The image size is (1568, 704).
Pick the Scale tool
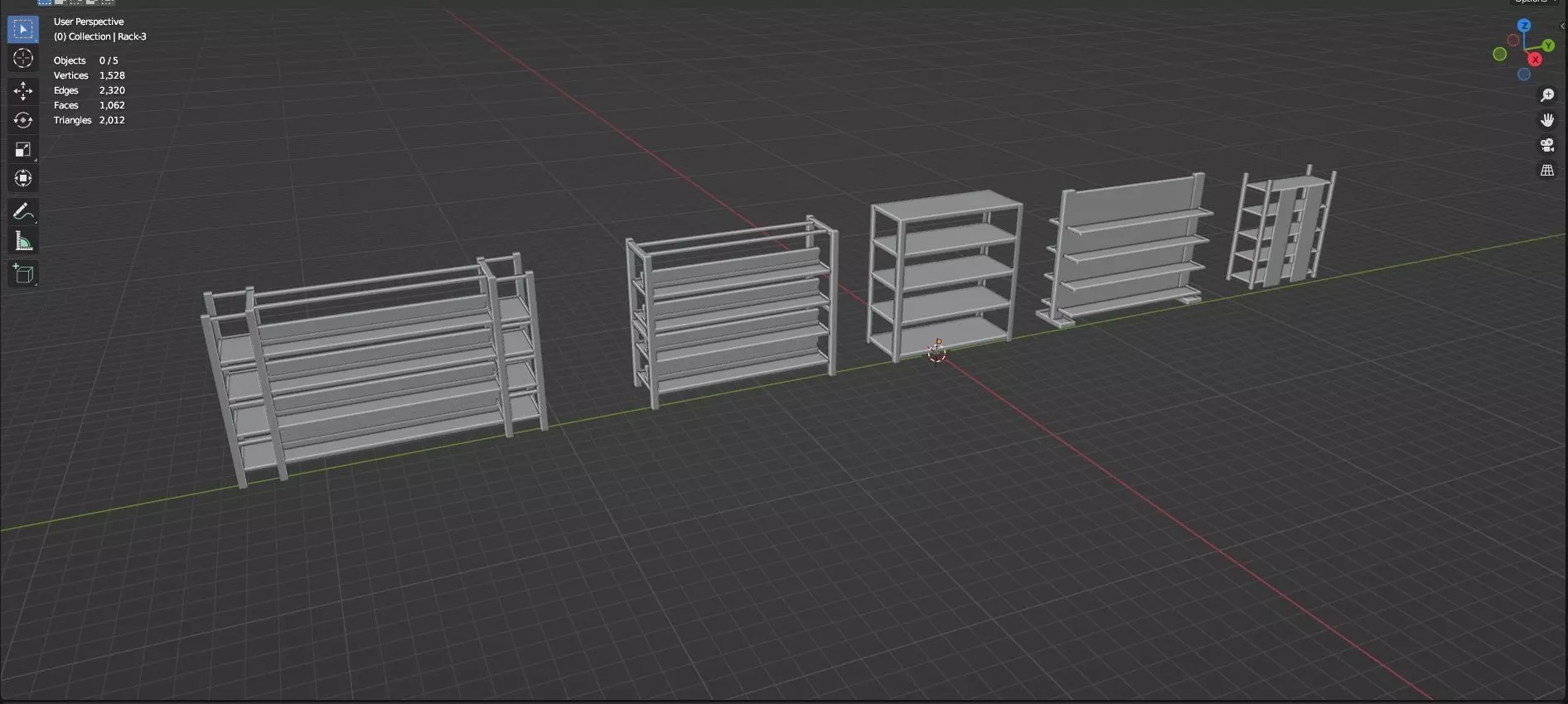point(23,149)
